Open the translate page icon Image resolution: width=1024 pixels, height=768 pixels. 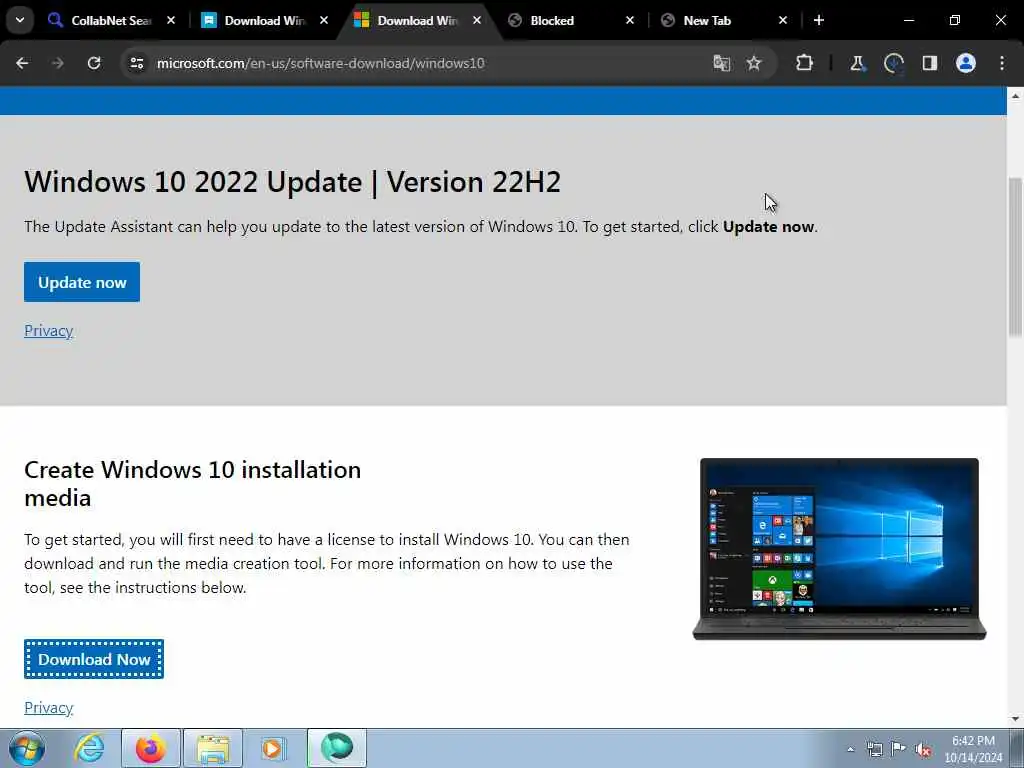(x=722, y=63)
